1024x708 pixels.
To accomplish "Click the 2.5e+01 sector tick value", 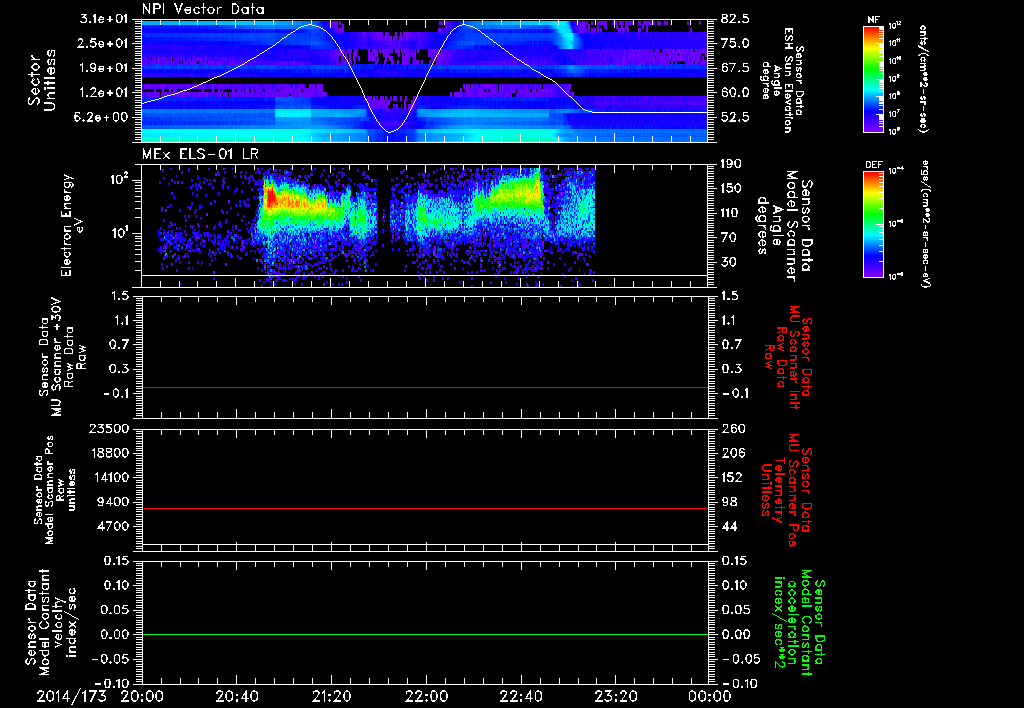I will coord(104,43).
